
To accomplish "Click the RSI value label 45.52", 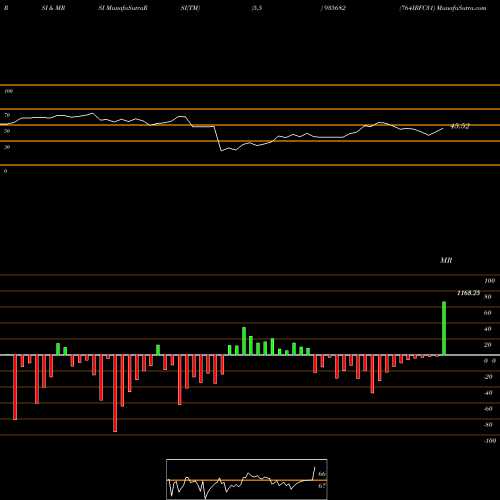I will coord(460,126).
